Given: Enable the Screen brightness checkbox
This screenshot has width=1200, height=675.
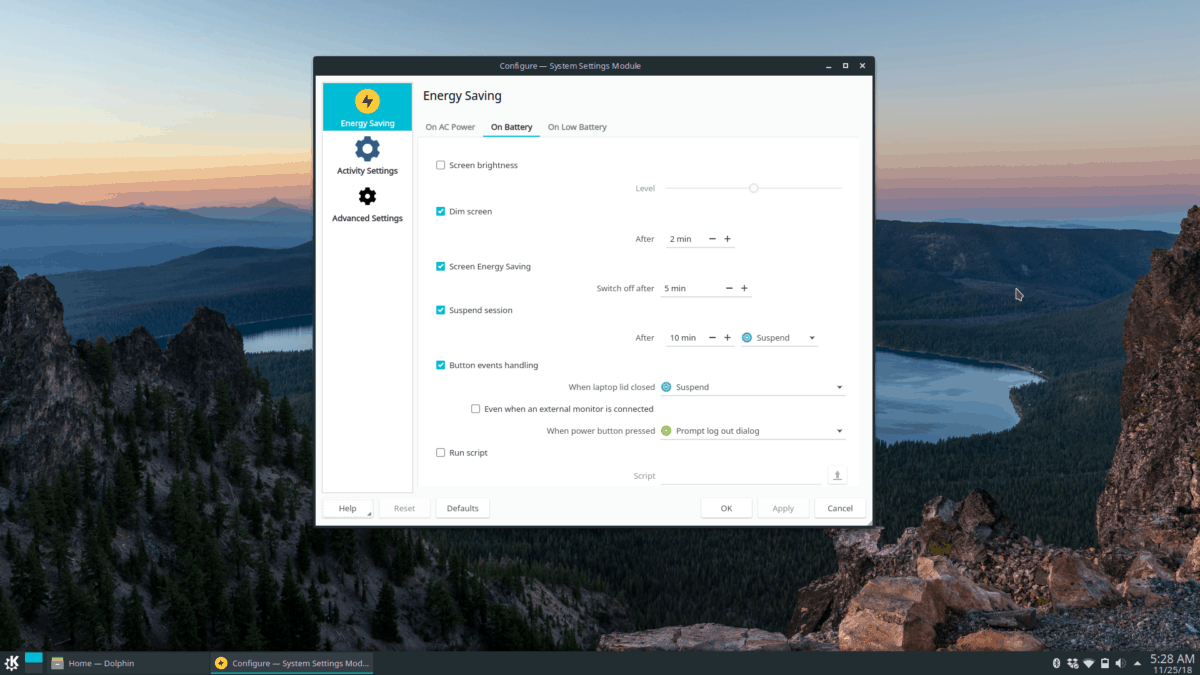Looking at the screenshot, I should point(441,165).
